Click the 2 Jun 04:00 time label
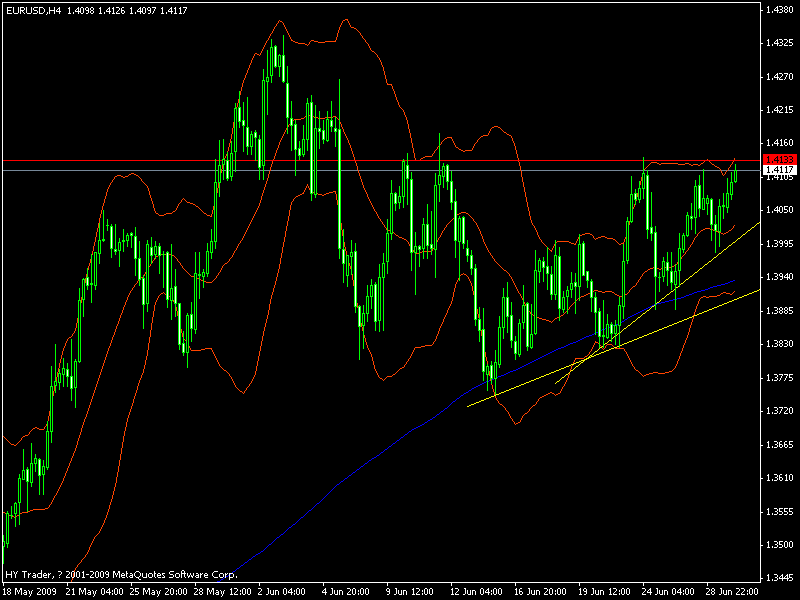This screenshot has height=600, width=800. [282, 592]
